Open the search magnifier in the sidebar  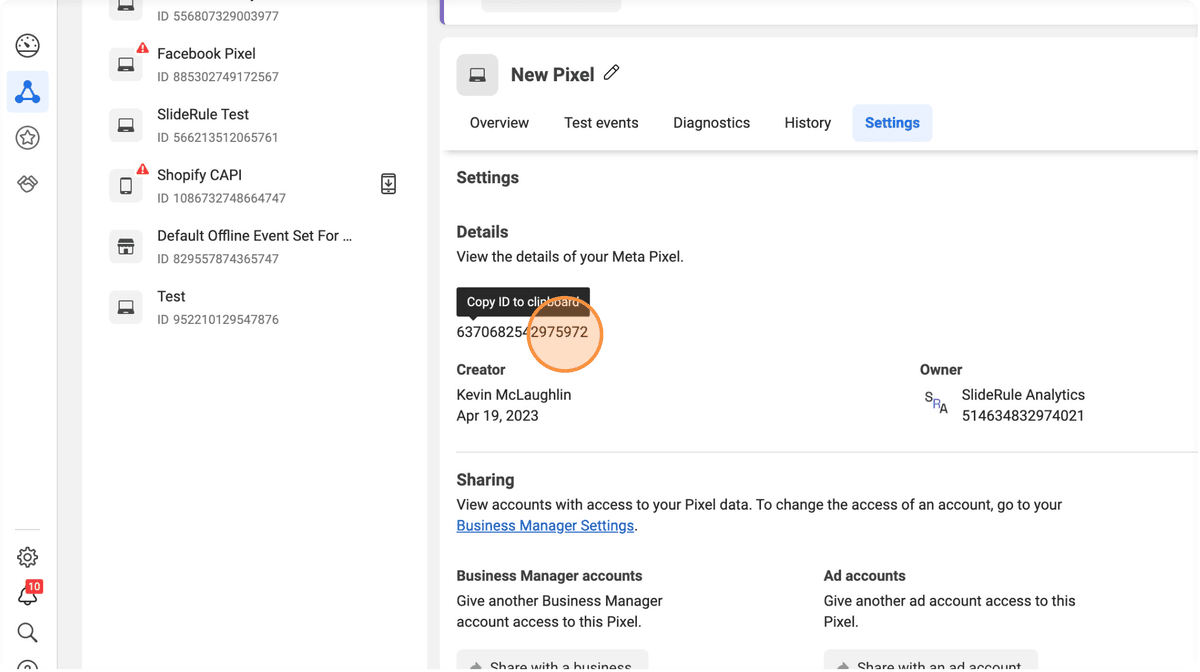tap(28, 633)
